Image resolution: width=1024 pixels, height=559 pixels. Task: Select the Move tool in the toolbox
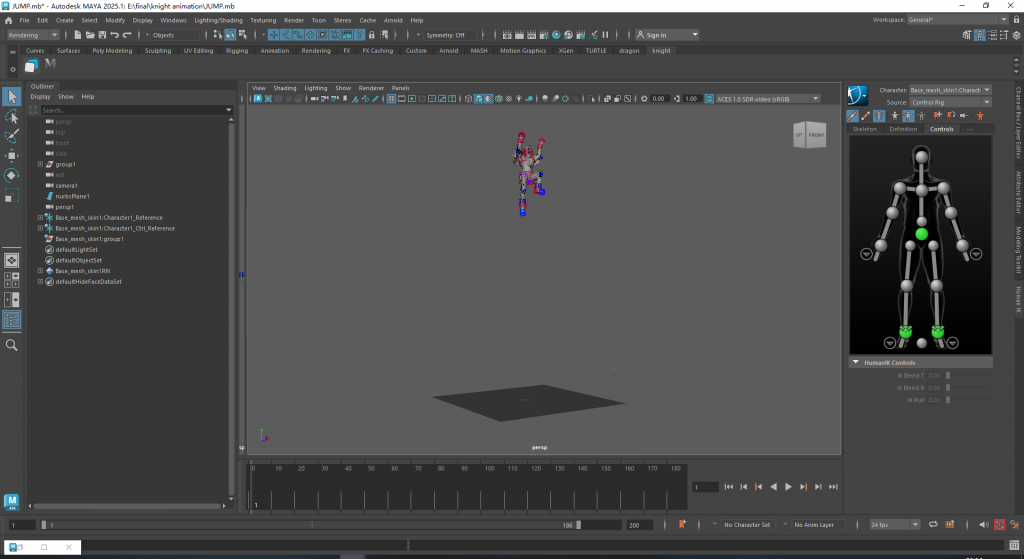12,155
